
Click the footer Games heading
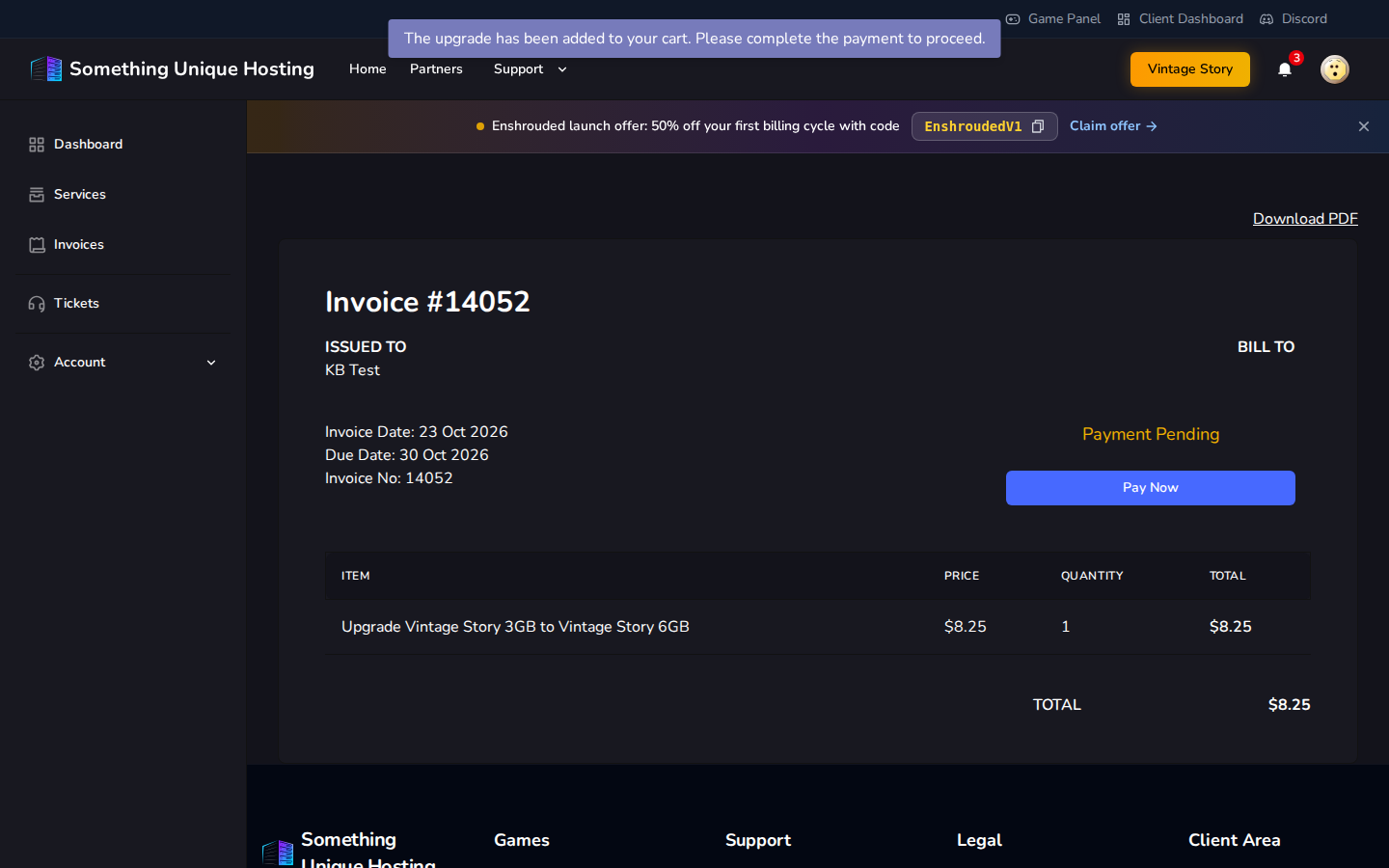pyautogui.click(x=522, y=840)
